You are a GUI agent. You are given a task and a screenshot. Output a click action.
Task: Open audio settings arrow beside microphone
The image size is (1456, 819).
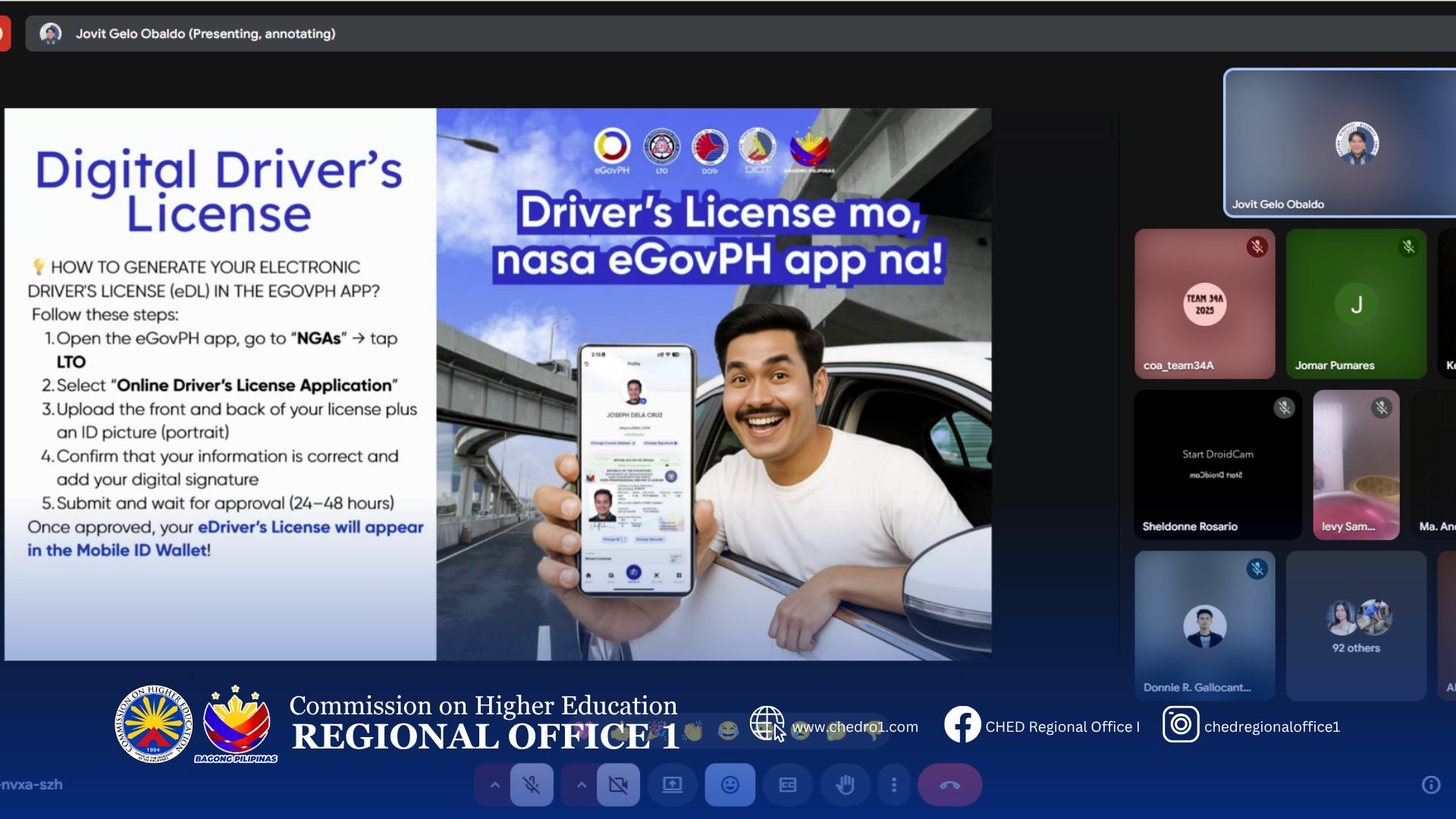[x=494, y=785]
